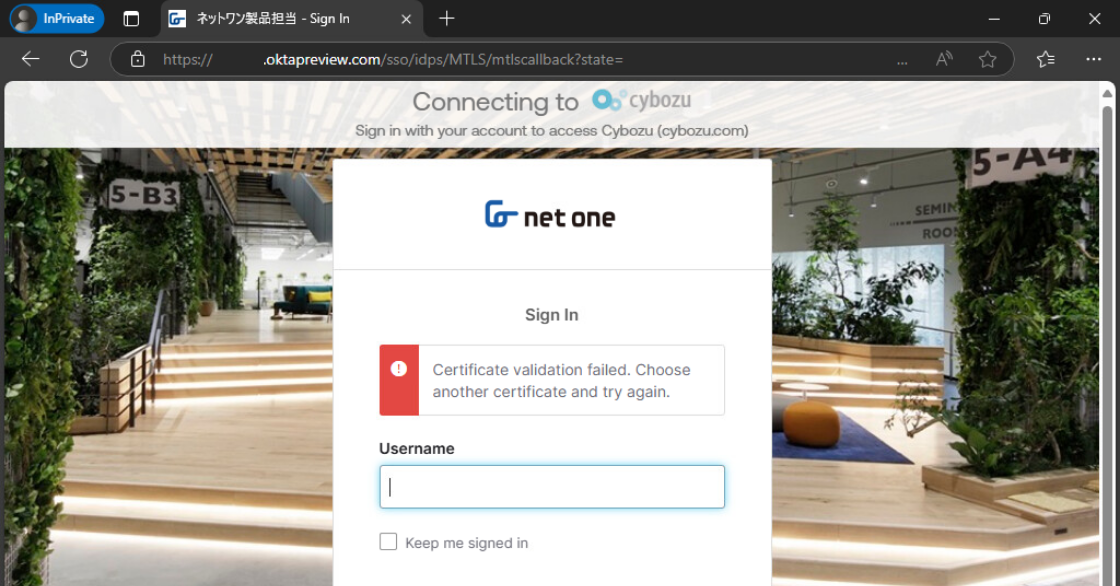Open browser Settings and more menu

[1093, 59]
